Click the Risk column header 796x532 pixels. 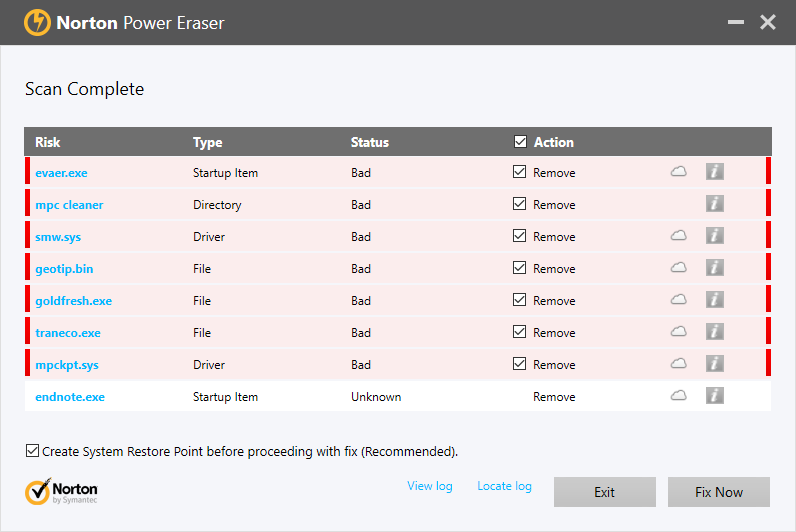(x=47, y=142)
